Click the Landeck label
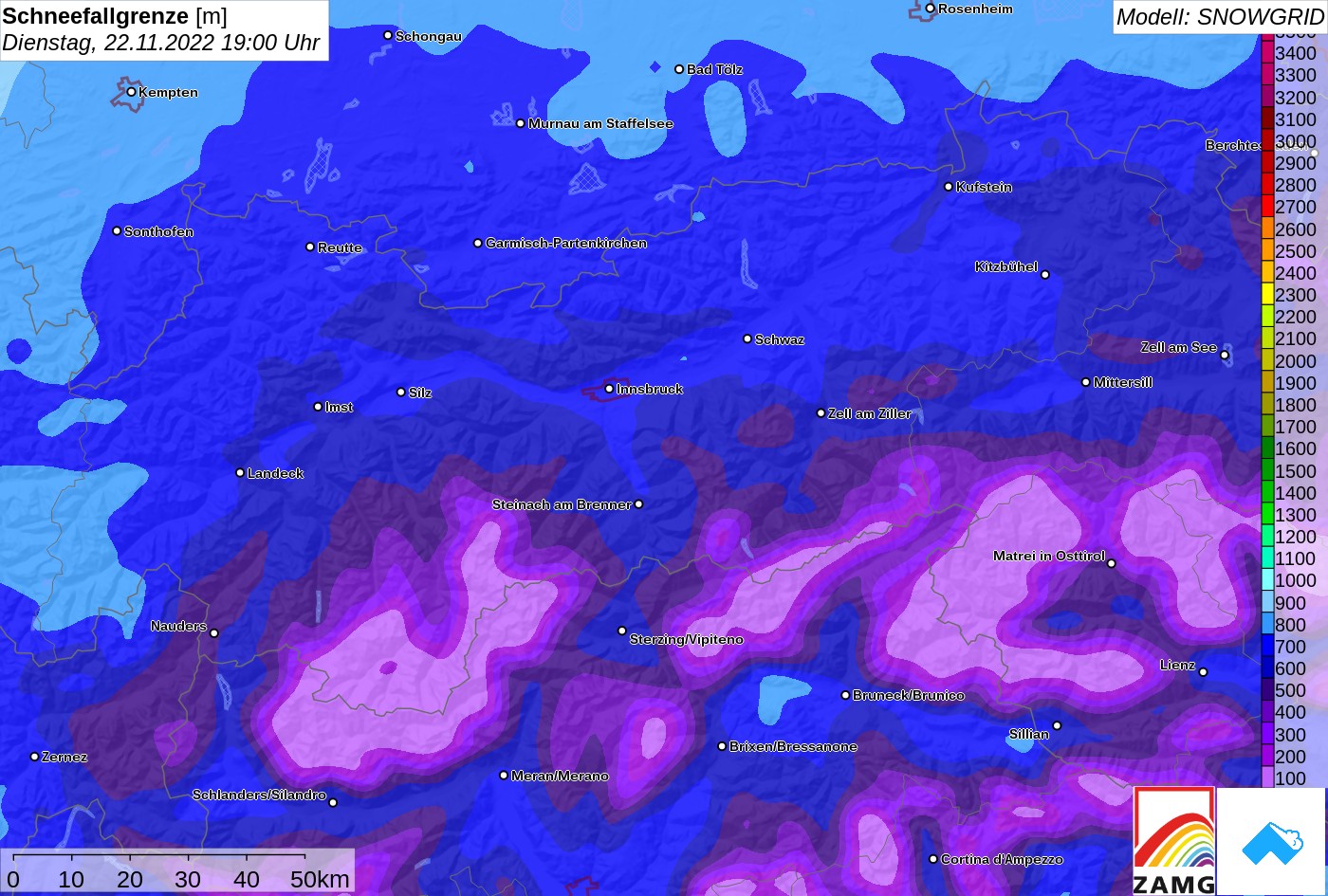Image resolution: width=1328 pixels, height=896 pixels. point(275,473)
